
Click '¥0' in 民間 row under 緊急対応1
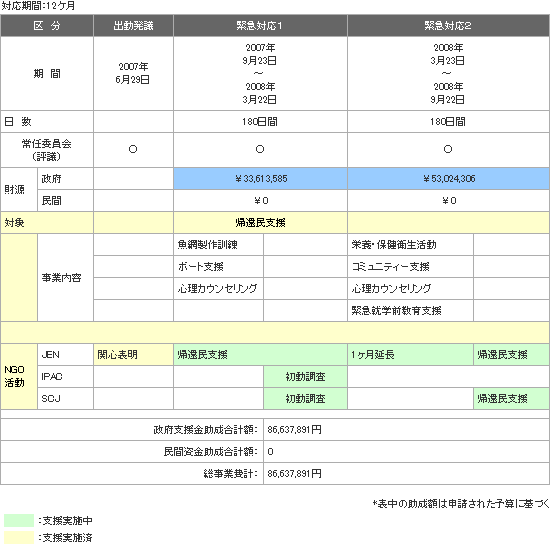click(x=260, y=200)
